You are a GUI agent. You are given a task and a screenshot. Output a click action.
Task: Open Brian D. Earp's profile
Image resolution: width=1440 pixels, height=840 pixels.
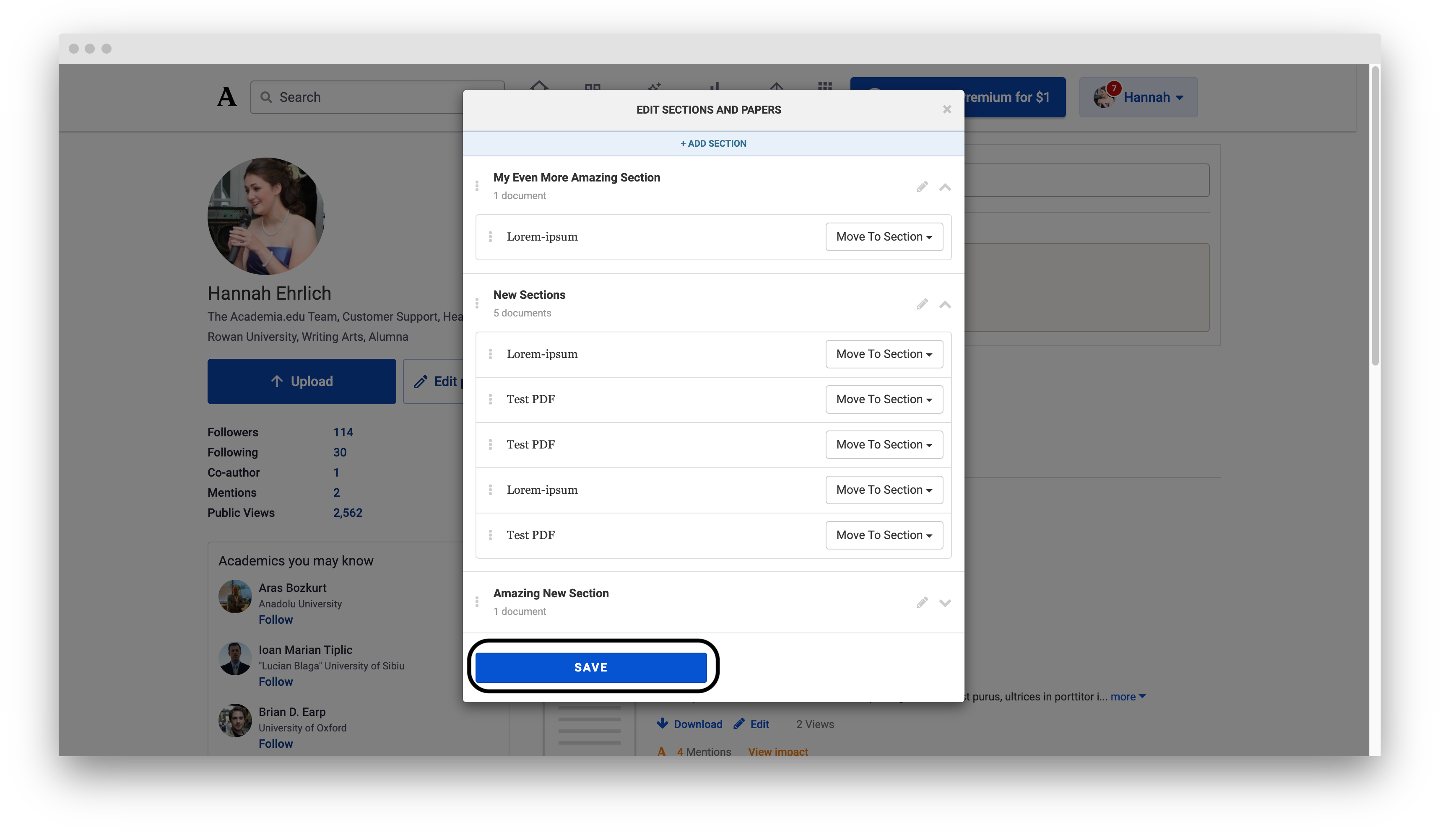pos(292,712)
